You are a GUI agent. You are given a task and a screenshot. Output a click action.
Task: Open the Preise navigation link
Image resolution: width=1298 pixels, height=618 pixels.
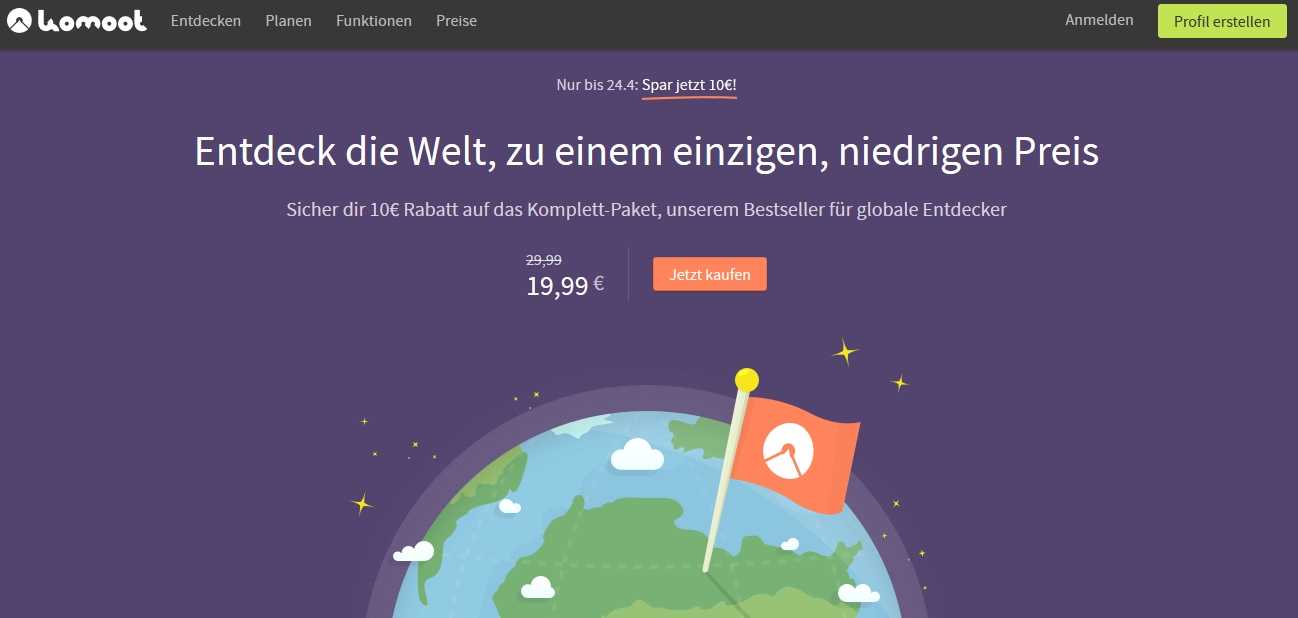coord(456,20)
